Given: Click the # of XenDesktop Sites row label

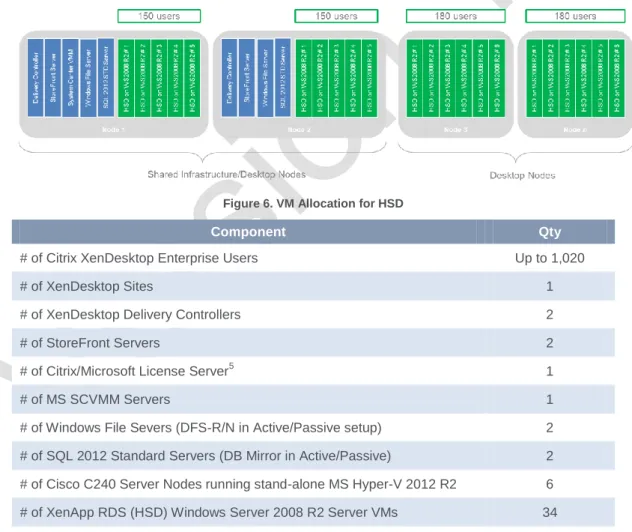Looking at the screenshot, I should coord(86,286).
